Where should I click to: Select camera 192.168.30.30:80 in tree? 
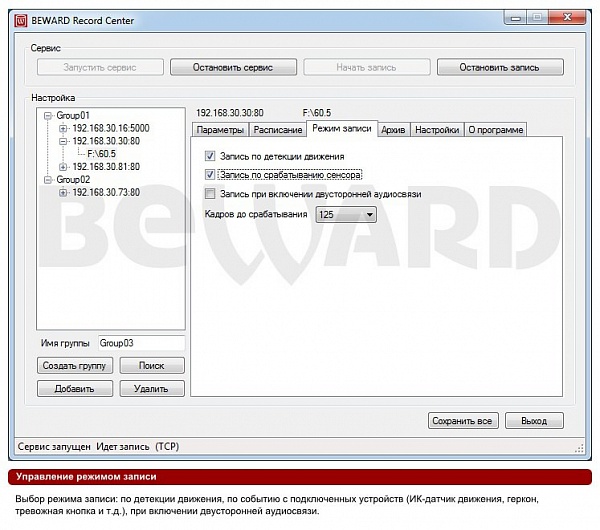click(106, 141)
